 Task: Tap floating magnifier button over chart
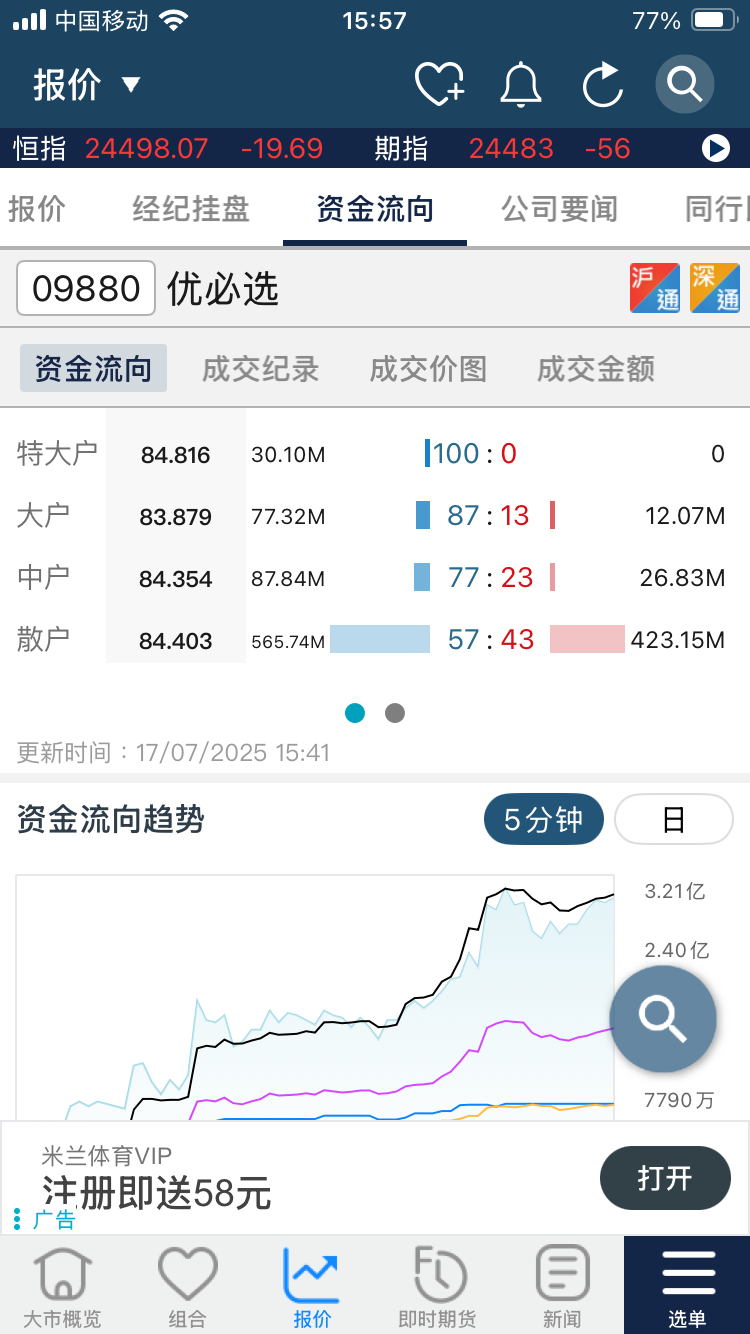663,1019
